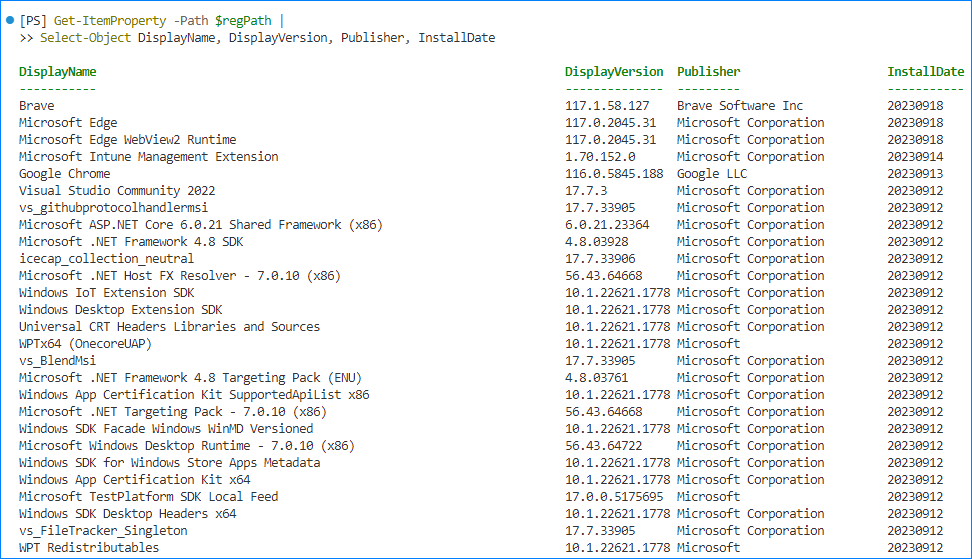Select icecap_collection_neutral entry
972x559 pixels.
click(106, 258)
